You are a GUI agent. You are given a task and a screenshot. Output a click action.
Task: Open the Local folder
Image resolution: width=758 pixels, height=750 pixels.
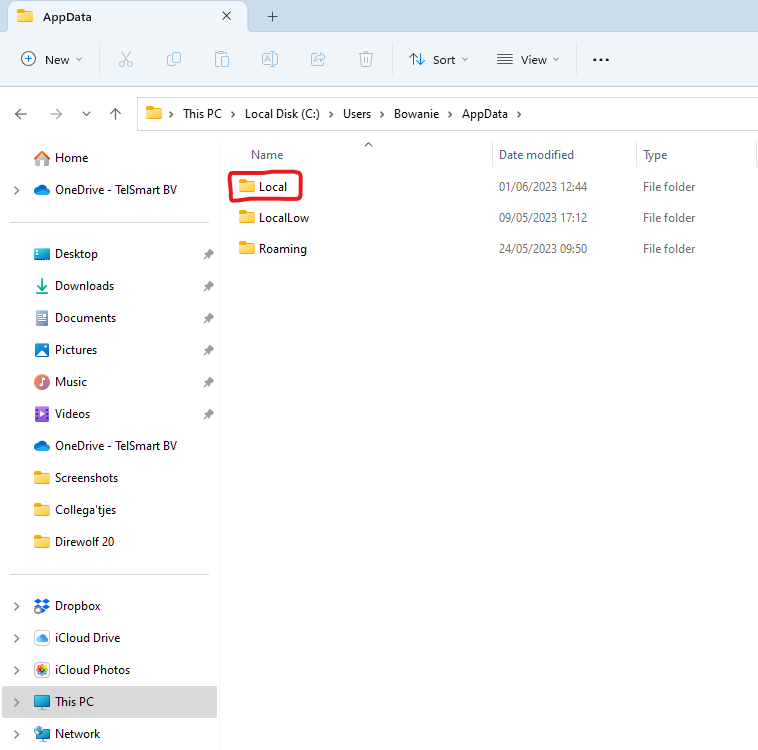[272, 187]
